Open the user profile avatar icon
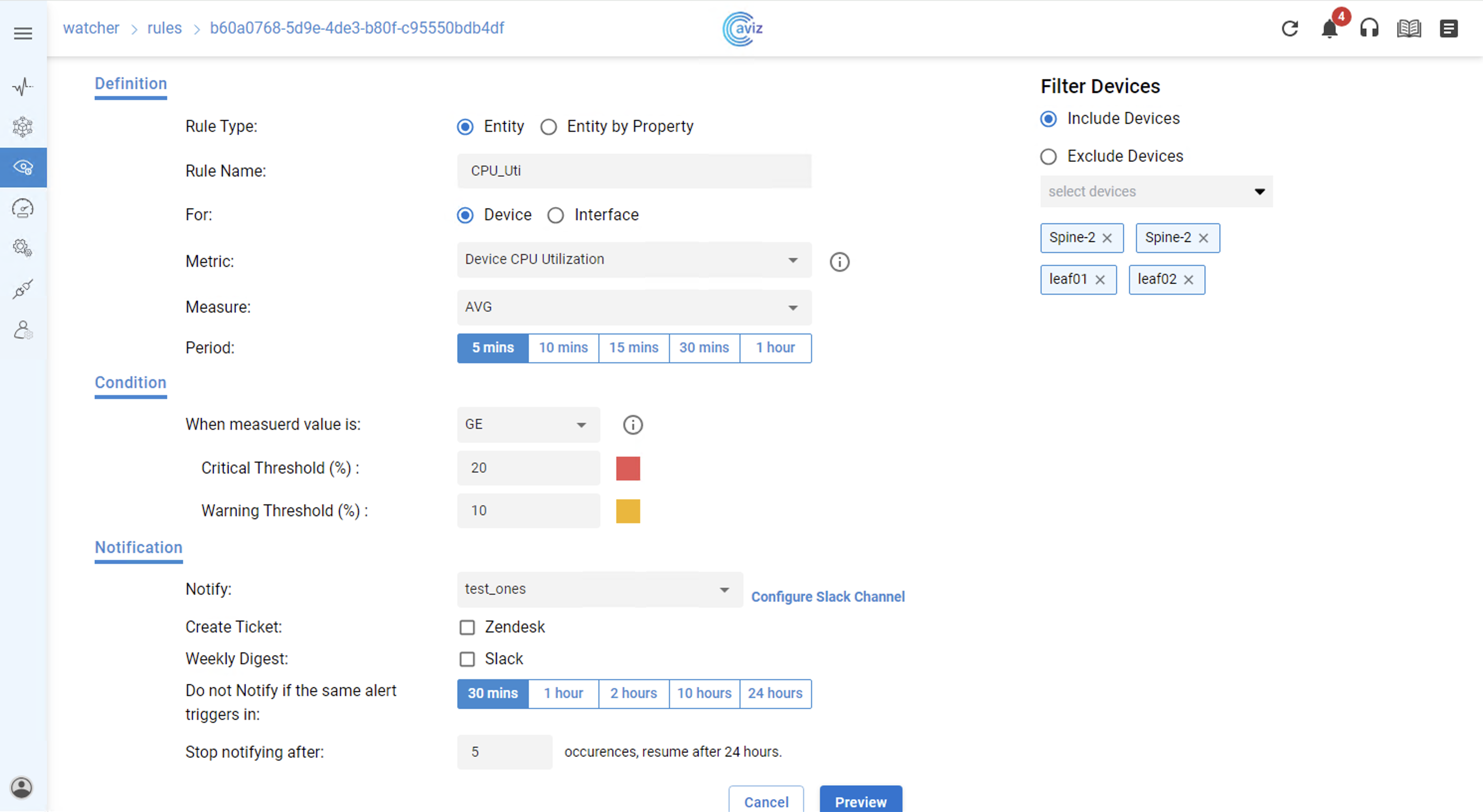The image size is (1483, 812). (22, 787)
